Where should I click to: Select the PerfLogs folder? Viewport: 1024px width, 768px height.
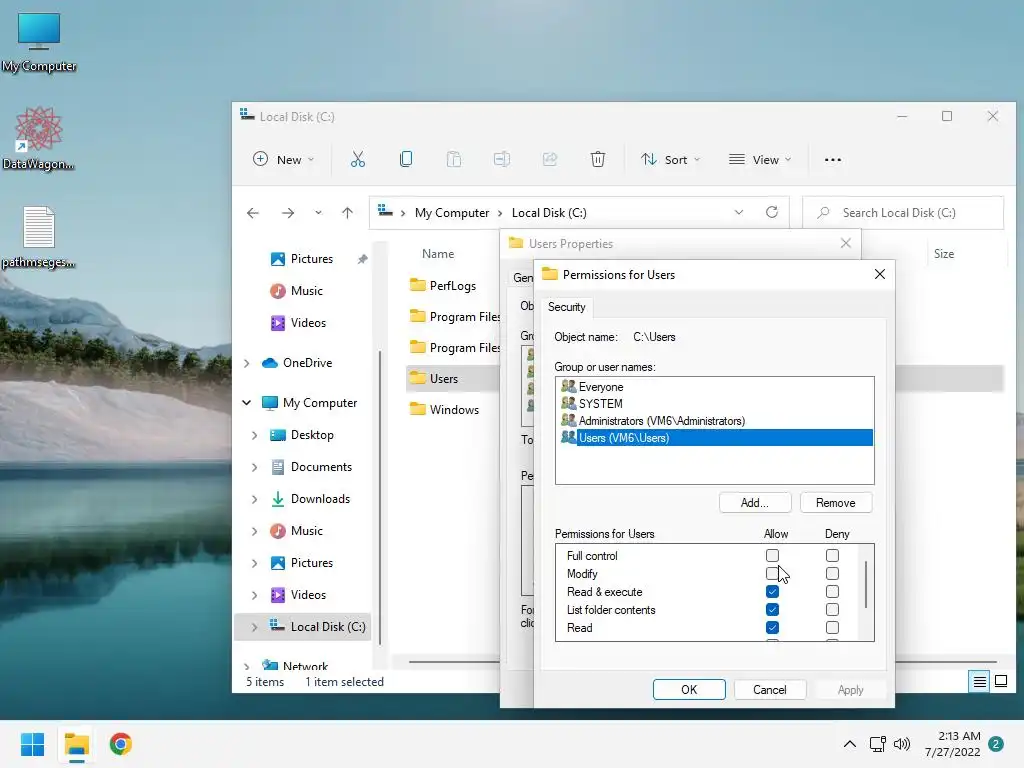pos(453,285)
